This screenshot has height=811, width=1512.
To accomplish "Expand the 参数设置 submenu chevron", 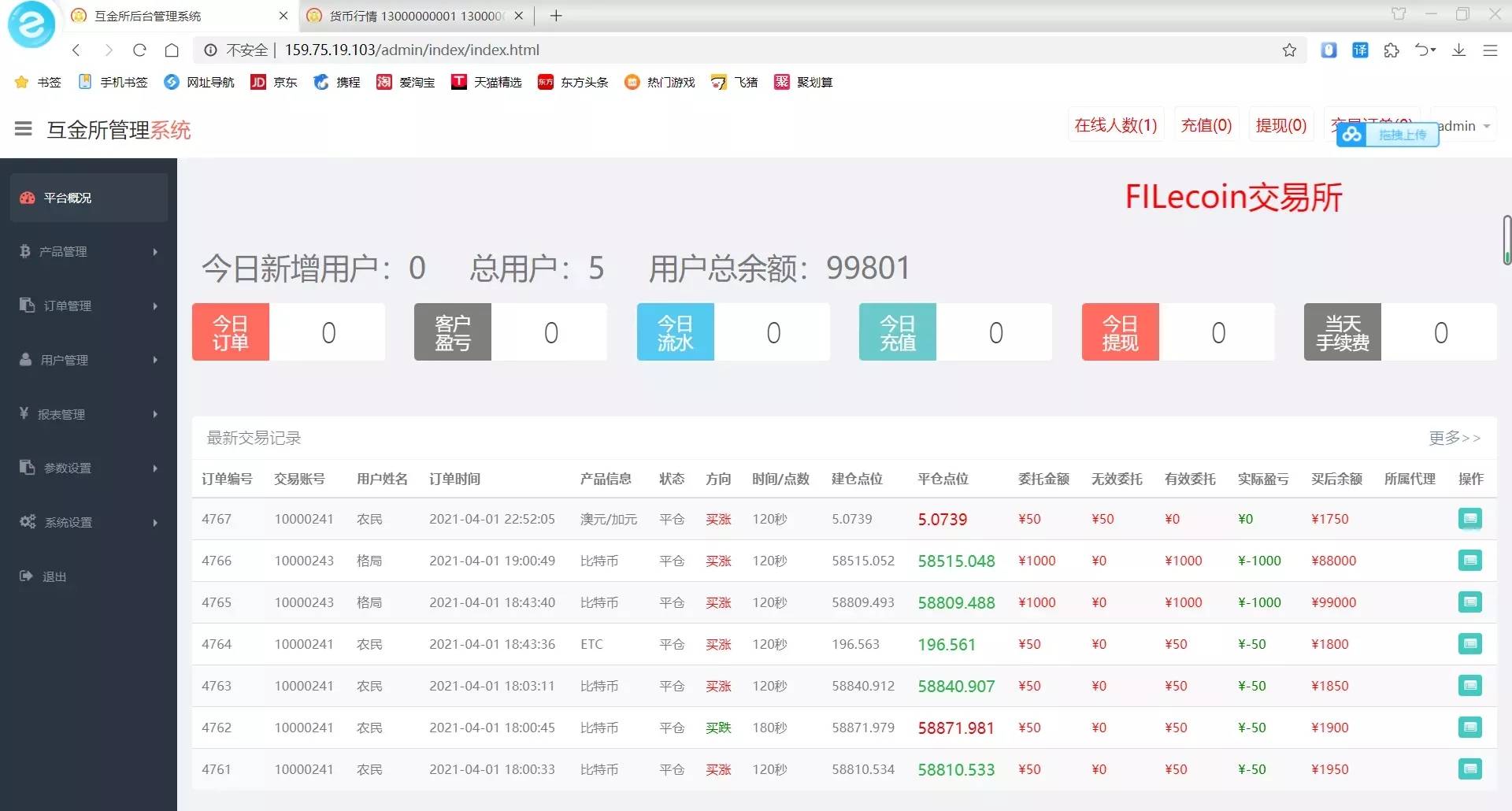I will pos(154,468).
